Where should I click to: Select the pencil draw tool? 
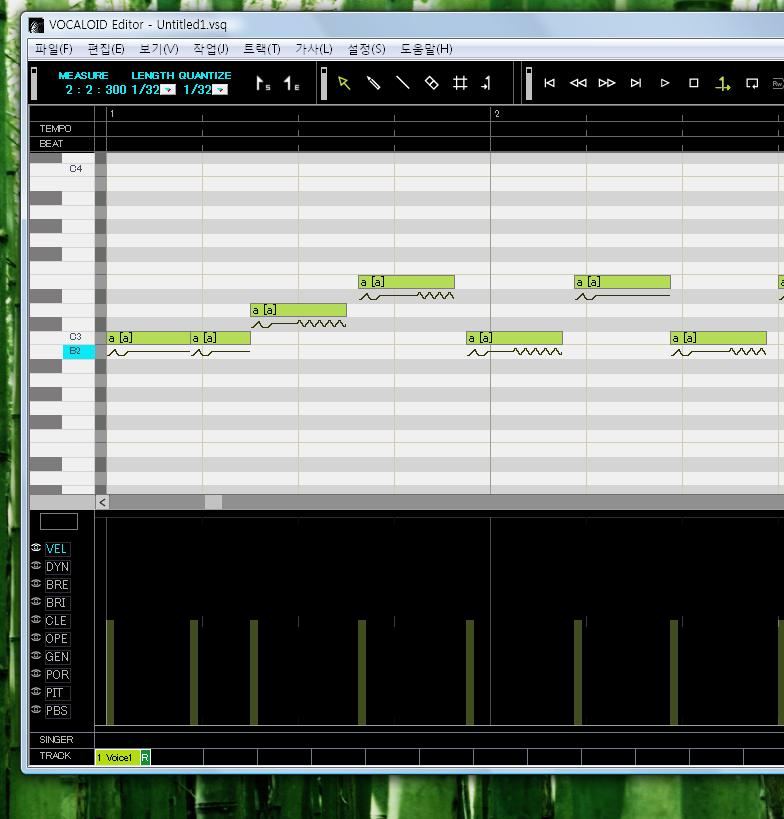pos(373,84)
